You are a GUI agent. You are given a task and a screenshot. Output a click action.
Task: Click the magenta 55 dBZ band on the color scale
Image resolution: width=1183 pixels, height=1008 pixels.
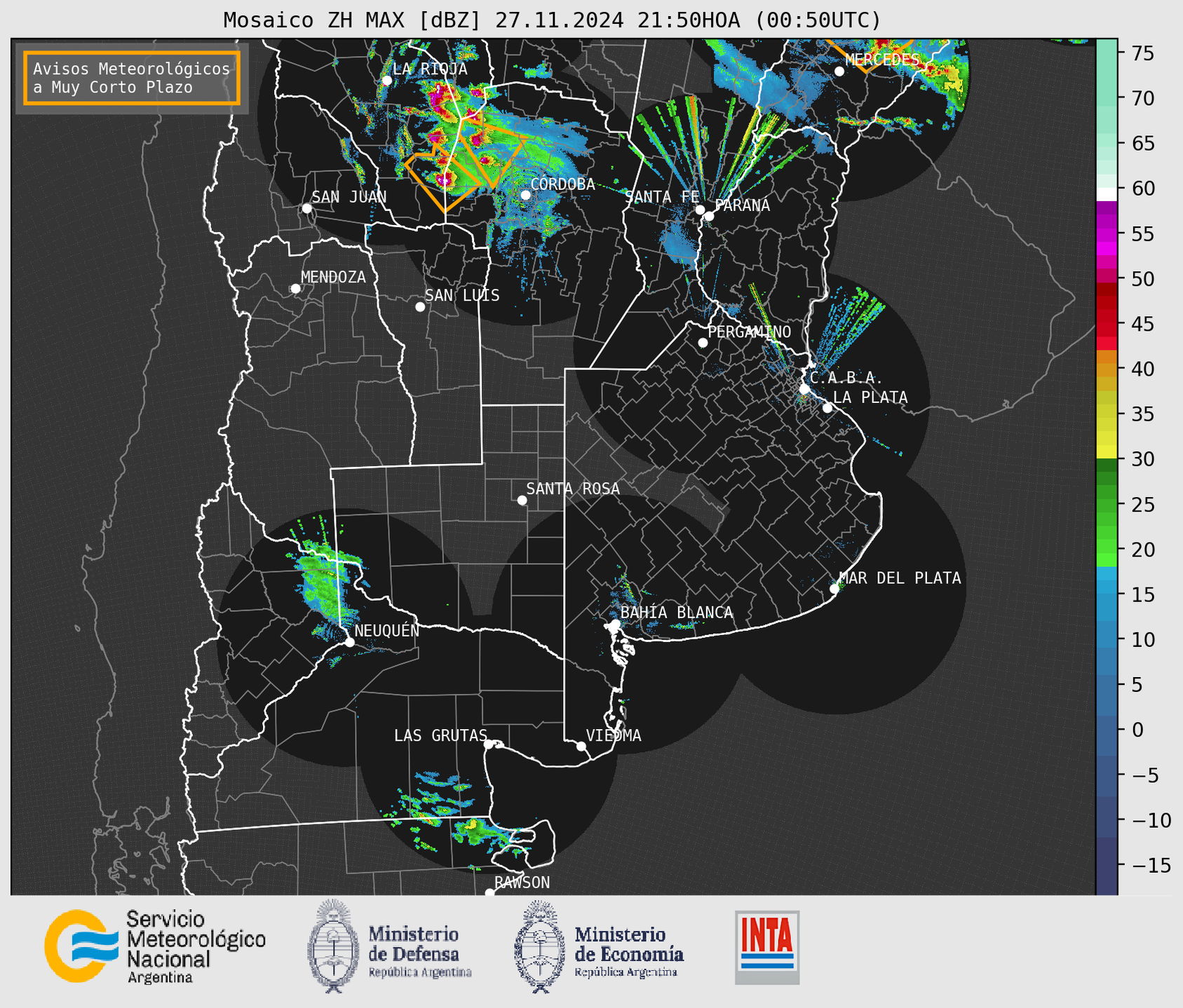click(x=1107, y=233)
